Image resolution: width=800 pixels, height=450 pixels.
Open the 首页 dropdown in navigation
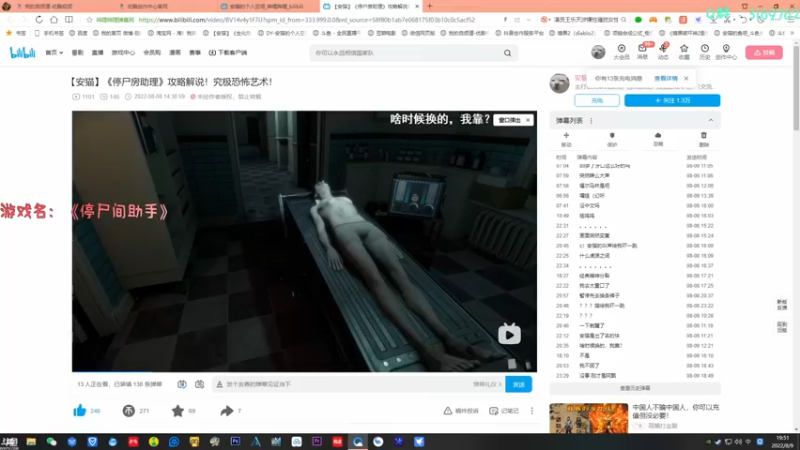[54, 53]
